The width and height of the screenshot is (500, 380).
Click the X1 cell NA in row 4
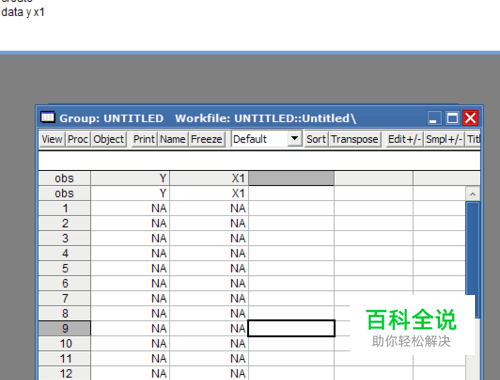pyautogui.click(x=209, y=253)
